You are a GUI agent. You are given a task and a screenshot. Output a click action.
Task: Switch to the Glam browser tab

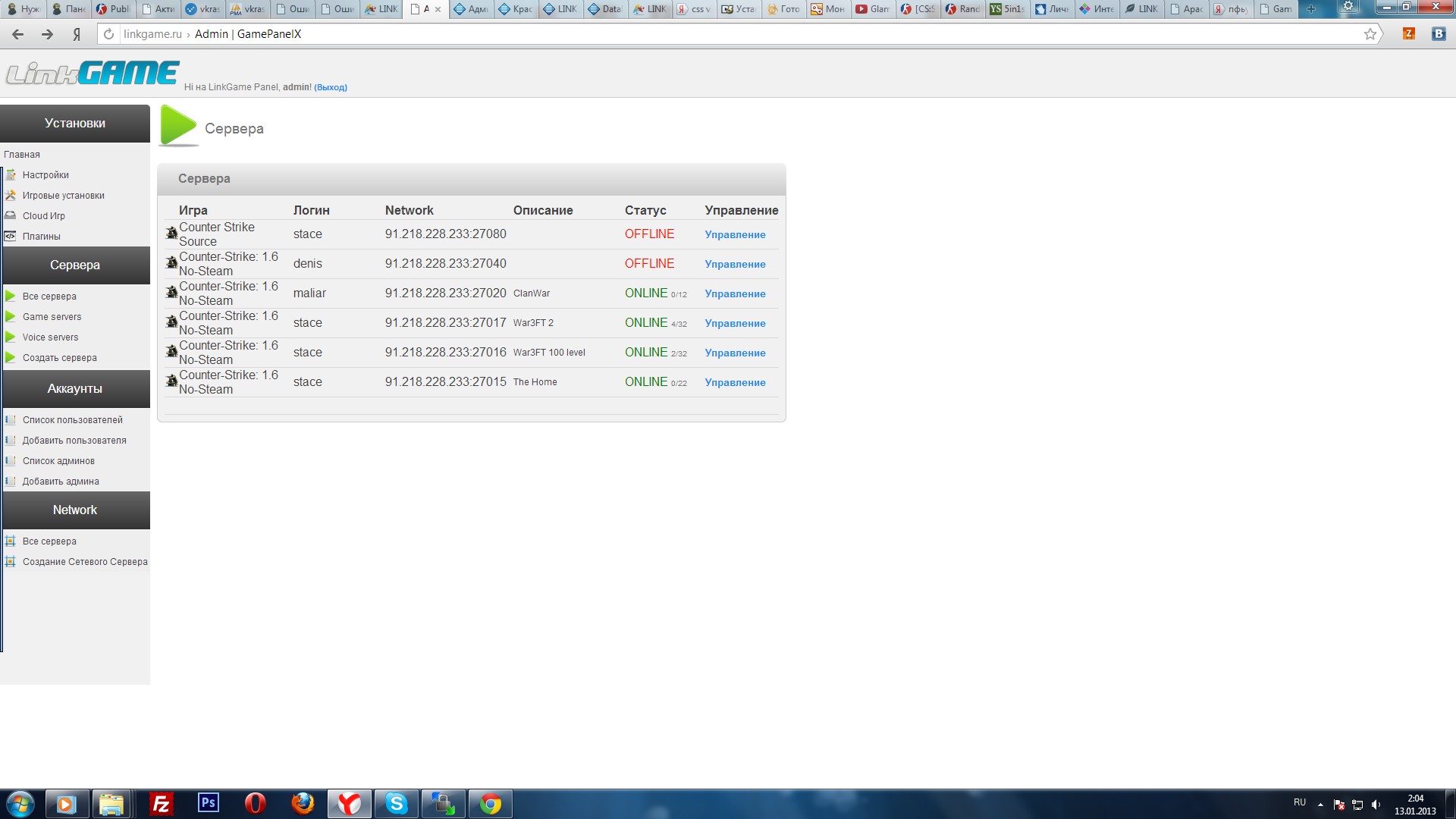click(x=873, y=9)
